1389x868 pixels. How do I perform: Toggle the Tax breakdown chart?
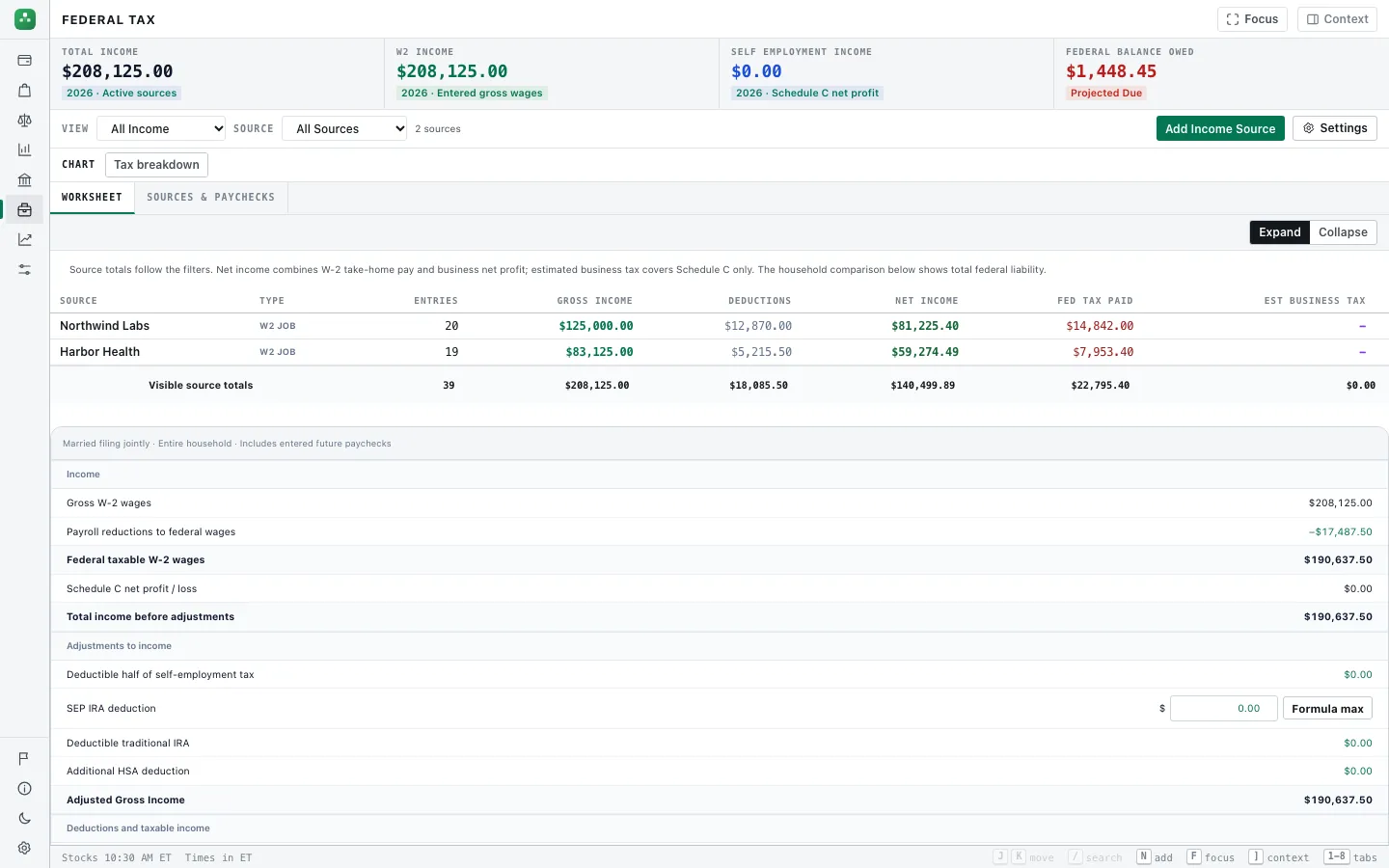156,165
